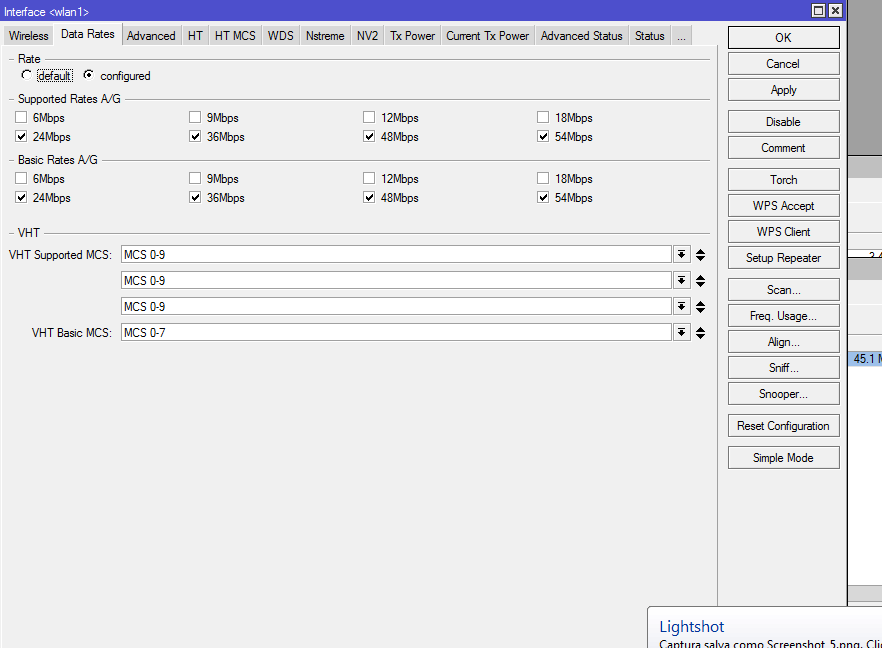Image resolution: width=882 pixels, height=648 pixels.
Task: Switch to the WDS tab
Action: (280, 35)
